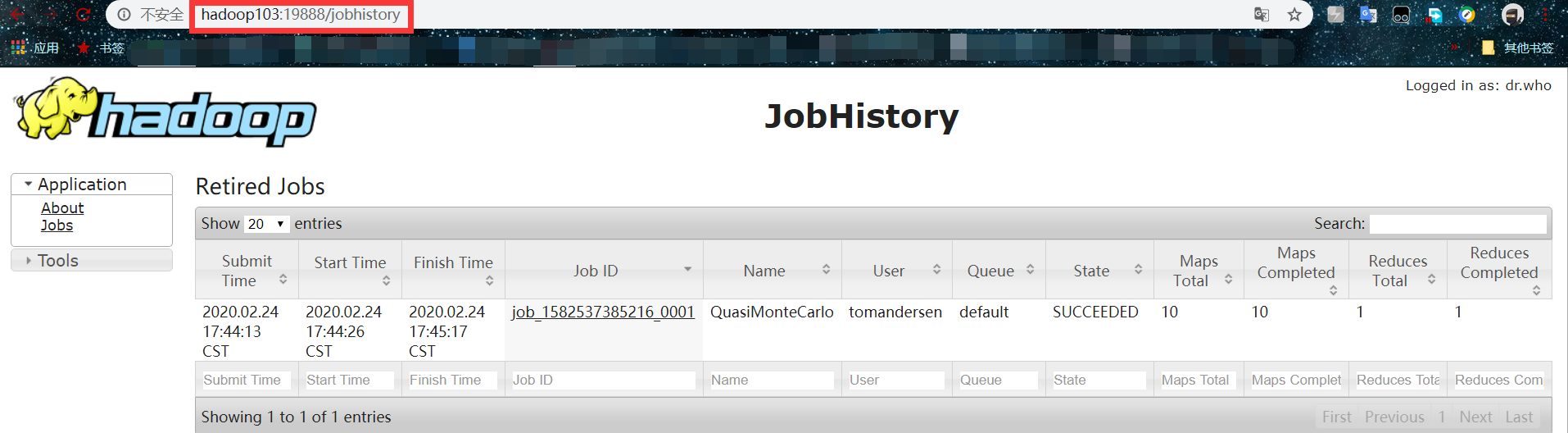This screenshot has width=1568, height=433.
Task: Bookmark this page with the star icon
Action: pyautogui.click(x=1294, y=15)
